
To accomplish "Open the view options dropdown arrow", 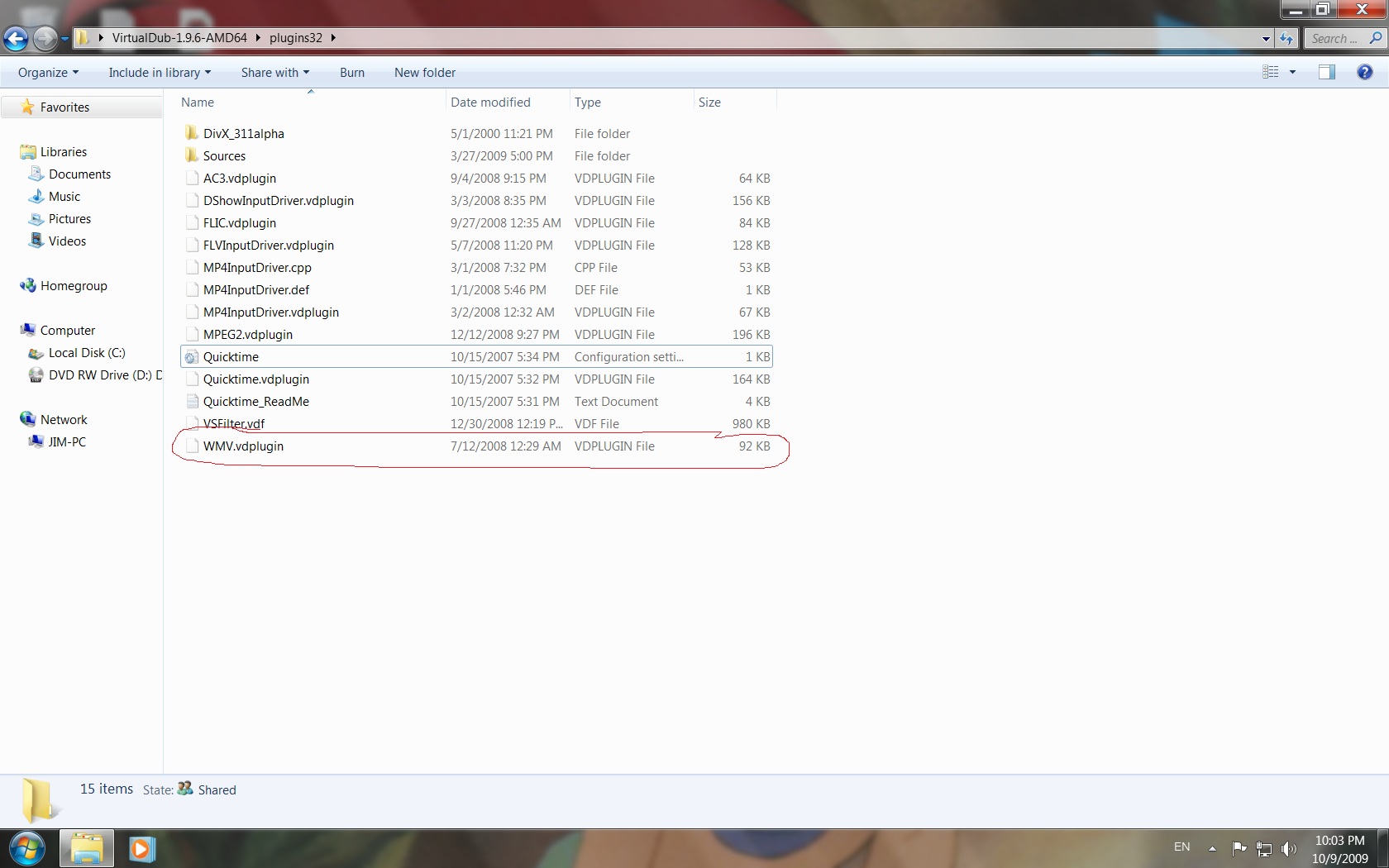I will (1292, 73).
